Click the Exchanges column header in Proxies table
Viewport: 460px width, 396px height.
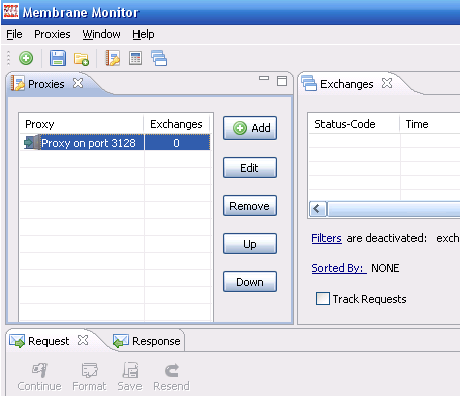(177, 124)
